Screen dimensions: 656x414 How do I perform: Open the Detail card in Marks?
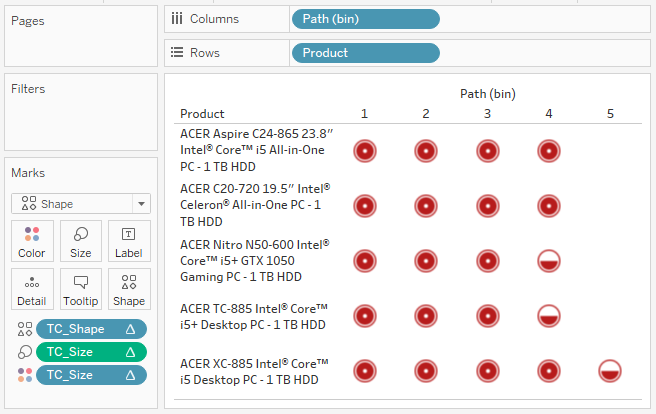32,289
